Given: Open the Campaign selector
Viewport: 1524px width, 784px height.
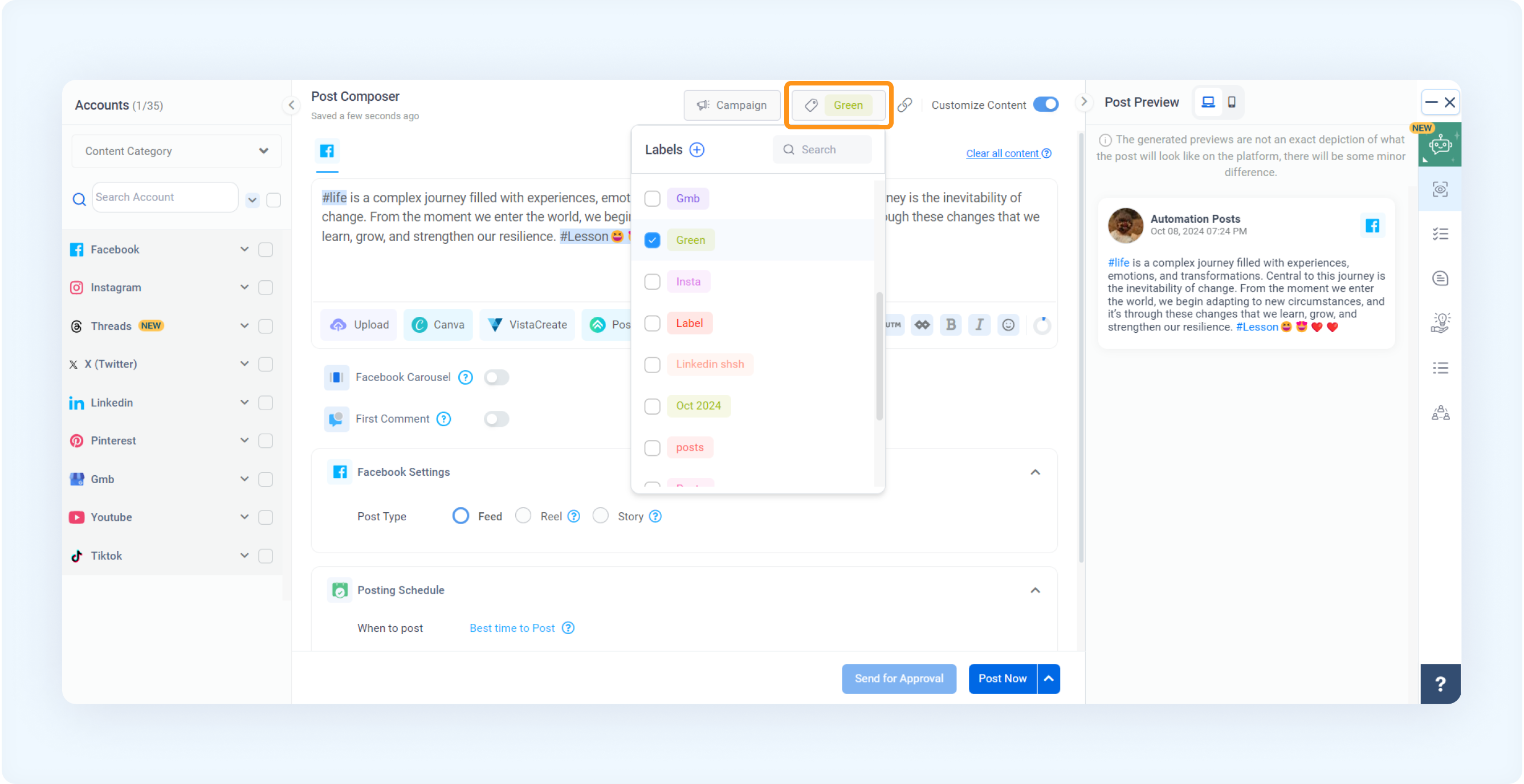Looking at the screenshot, I should [x=732, y=105].
